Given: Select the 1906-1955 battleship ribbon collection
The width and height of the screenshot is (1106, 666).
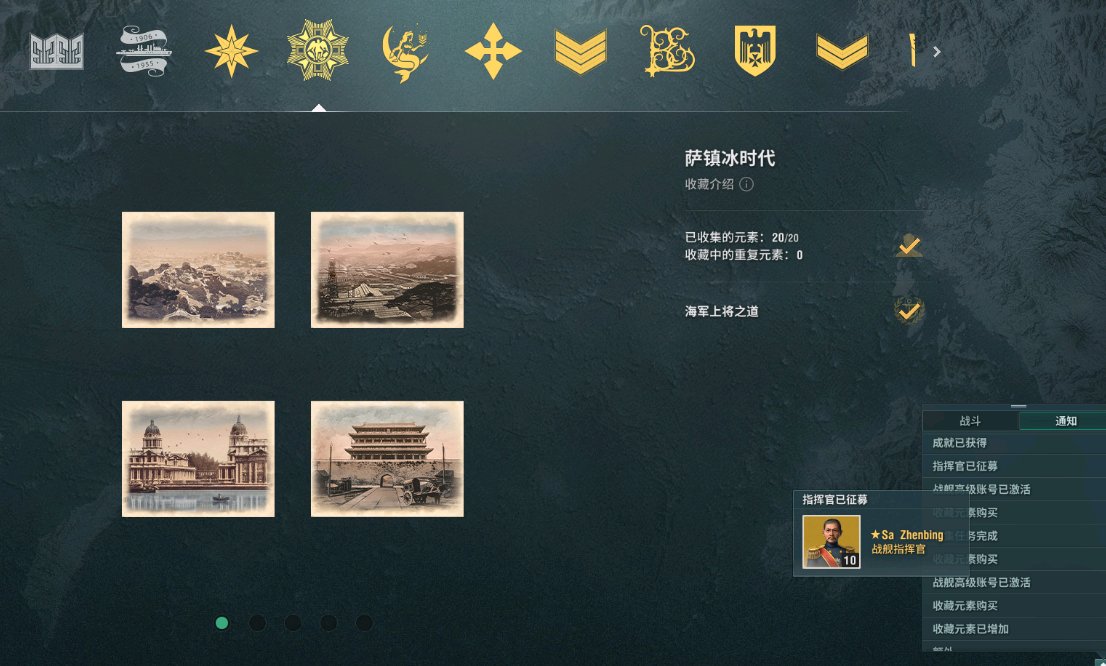Looking at the screenshot, I should [144, 51].
